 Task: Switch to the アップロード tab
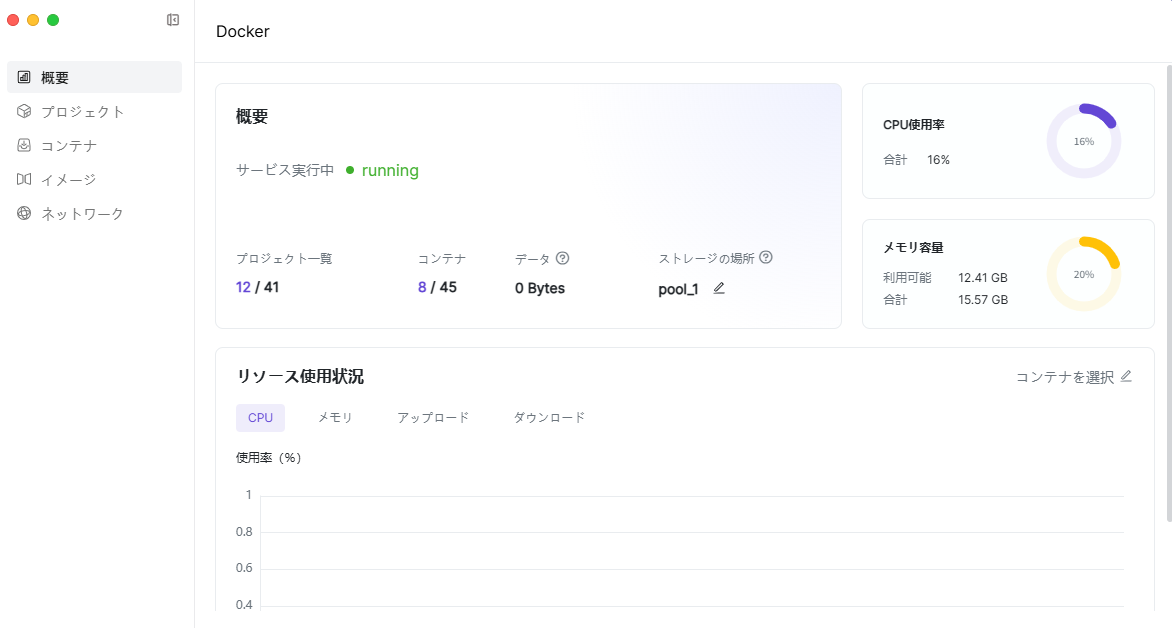click(433, 417)
